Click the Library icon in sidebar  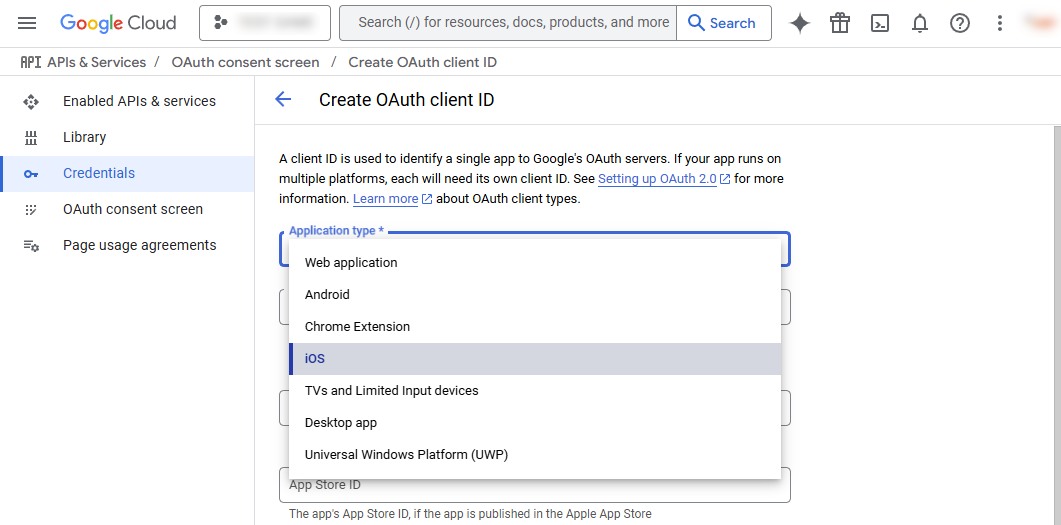click(x=30, y=138)
